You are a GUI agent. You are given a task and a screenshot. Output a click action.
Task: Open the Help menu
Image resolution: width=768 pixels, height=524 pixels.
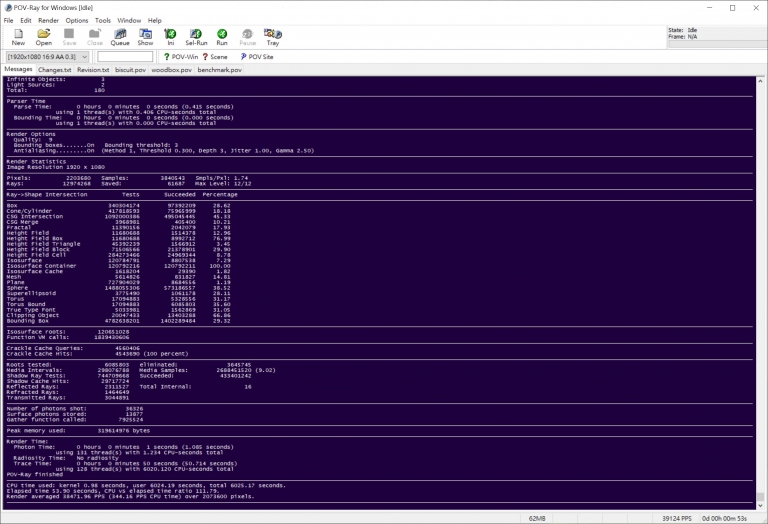pos(155,21)
